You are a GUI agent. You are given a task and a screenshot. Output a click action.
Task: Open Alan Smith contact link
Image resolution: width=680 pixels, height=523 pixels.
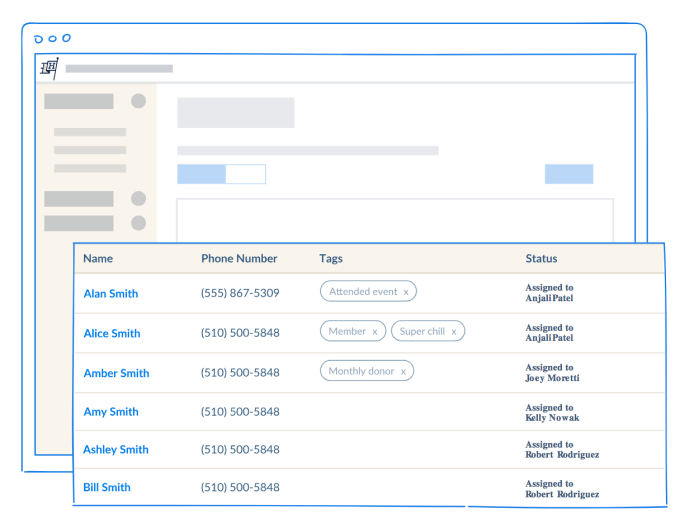(111, 294)
